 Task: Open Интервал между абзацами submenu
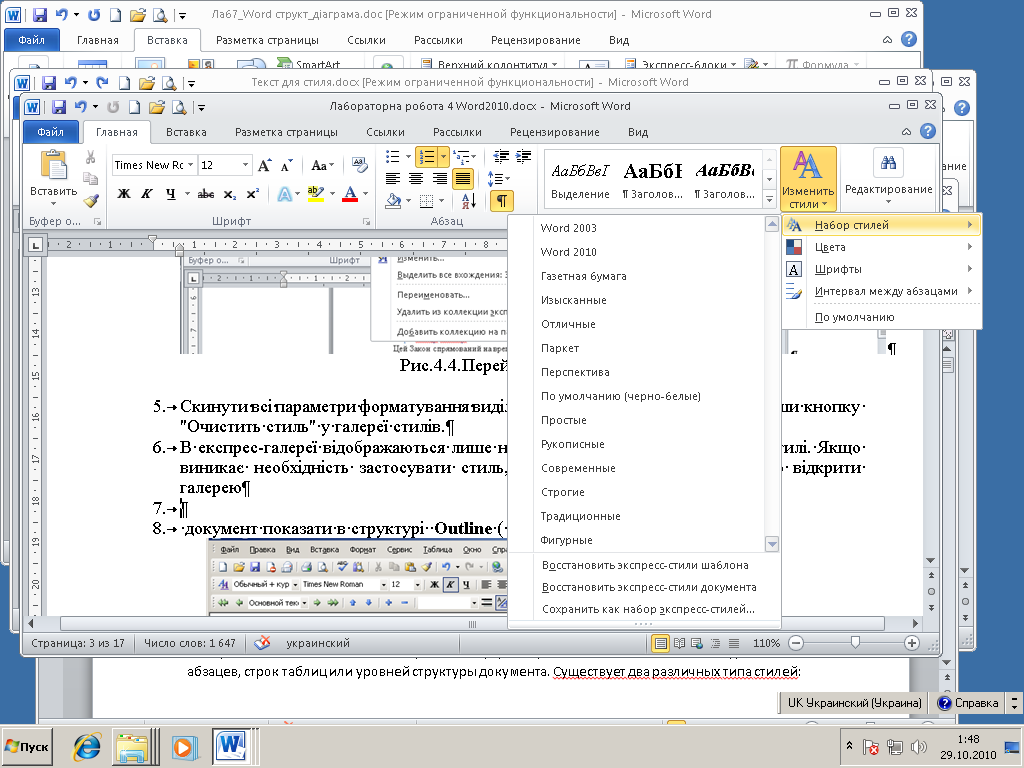tap(882, 291)
